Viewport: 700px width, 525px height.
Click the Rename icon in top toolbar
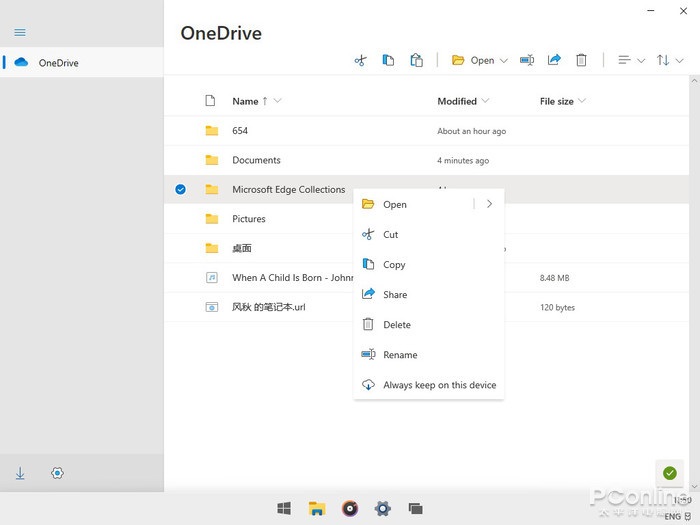click(x=527, y=60)
